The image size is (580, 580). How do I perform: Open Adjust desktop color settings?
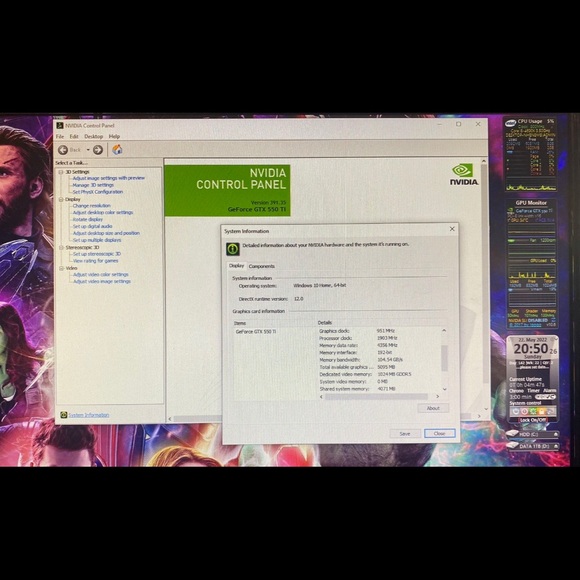[x=103, y=213]
